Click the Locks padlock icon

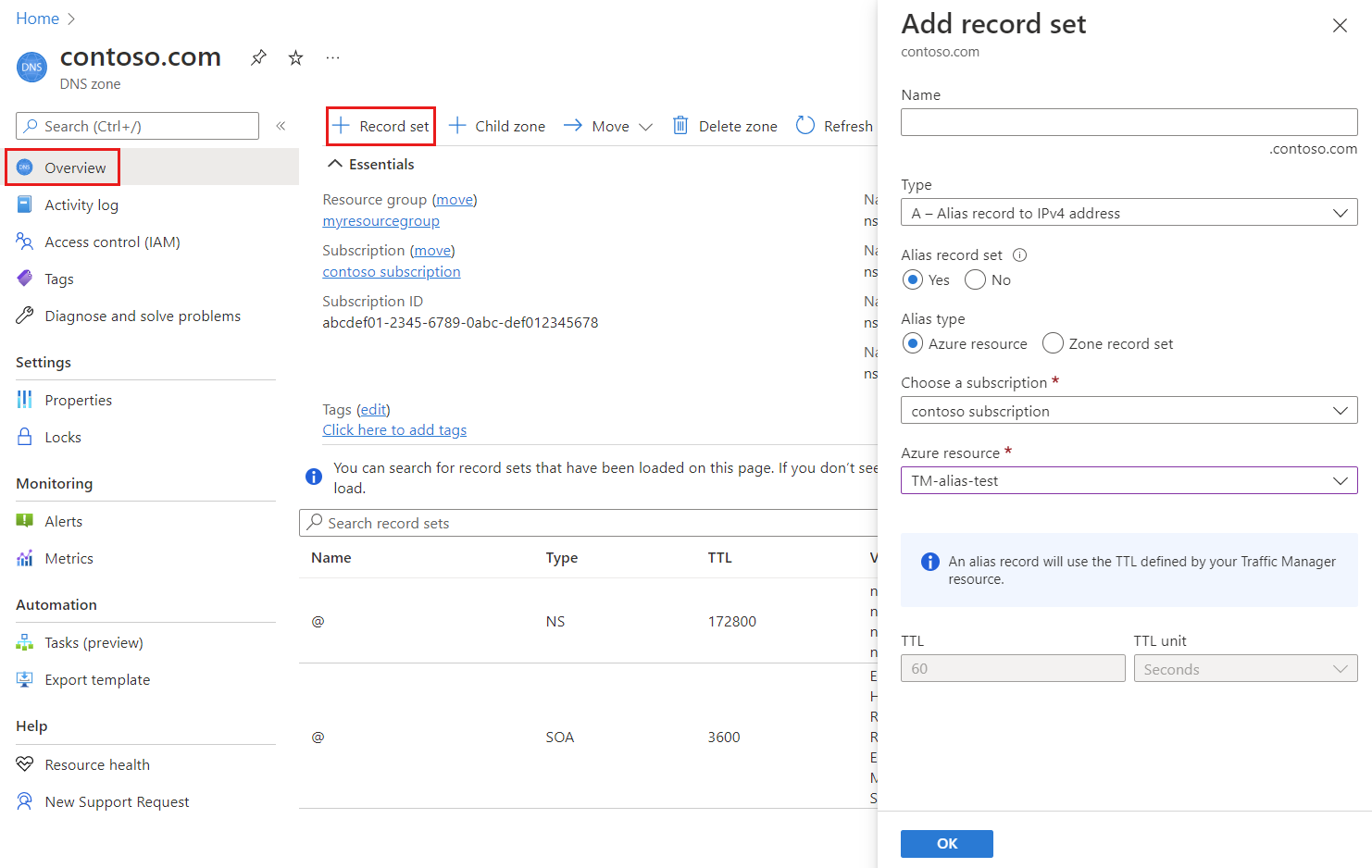(x=25, y=437)
